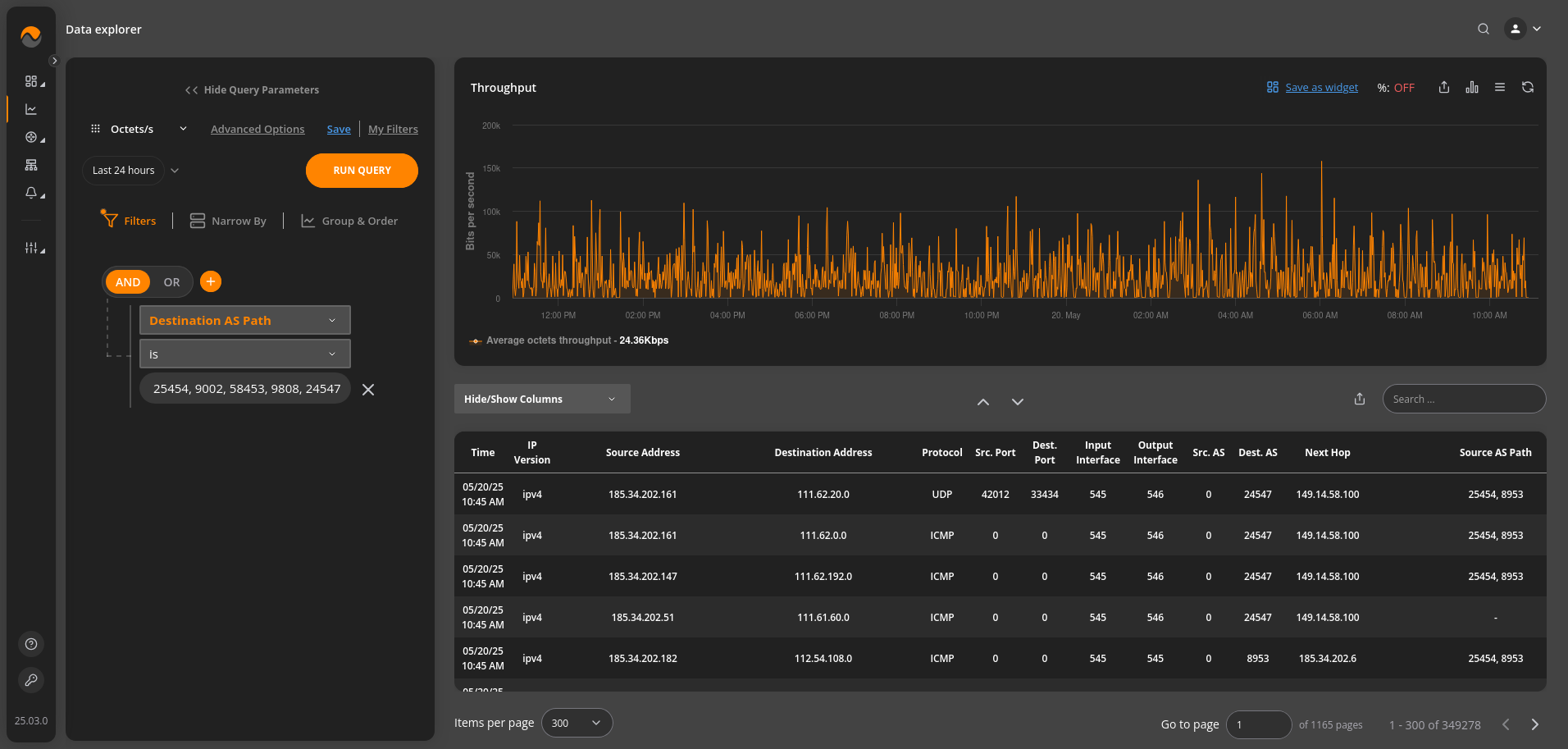This screenshot has width=1568, height=749.
Task: Add a new filter with plus button
Action: (211, 281)
